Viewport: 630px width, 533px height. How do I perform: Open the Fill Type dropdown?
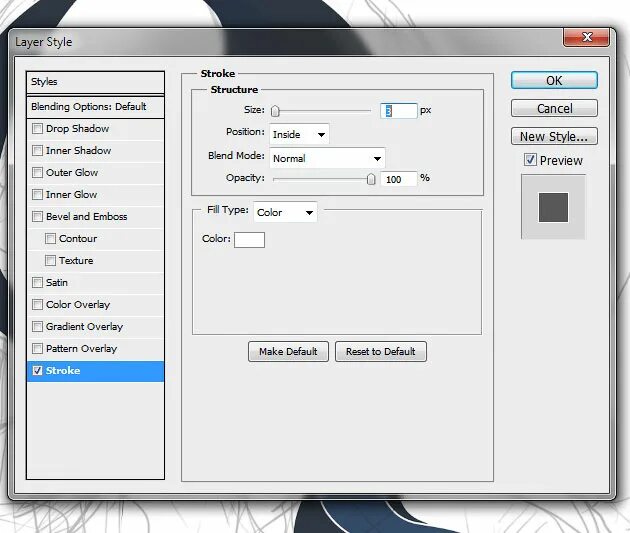click(285, 212)
